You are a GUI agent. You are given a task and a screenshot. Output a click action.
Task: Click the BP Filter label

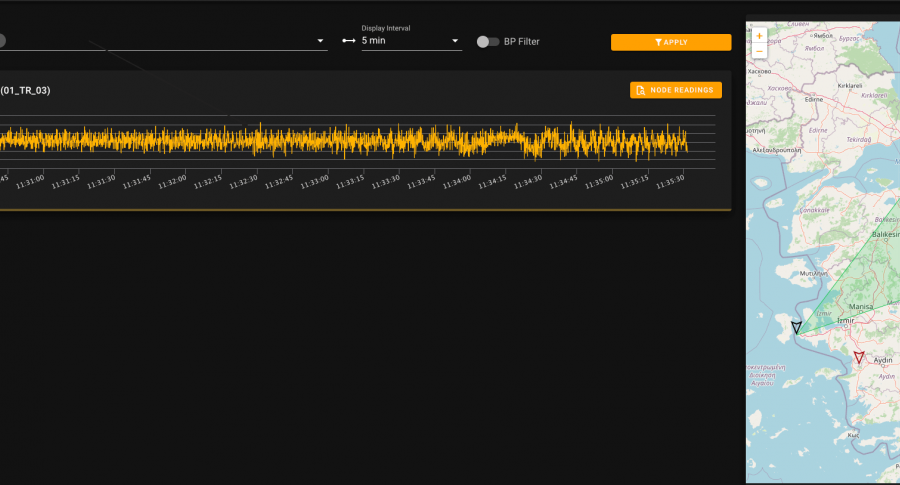click(x=523, y=41)
